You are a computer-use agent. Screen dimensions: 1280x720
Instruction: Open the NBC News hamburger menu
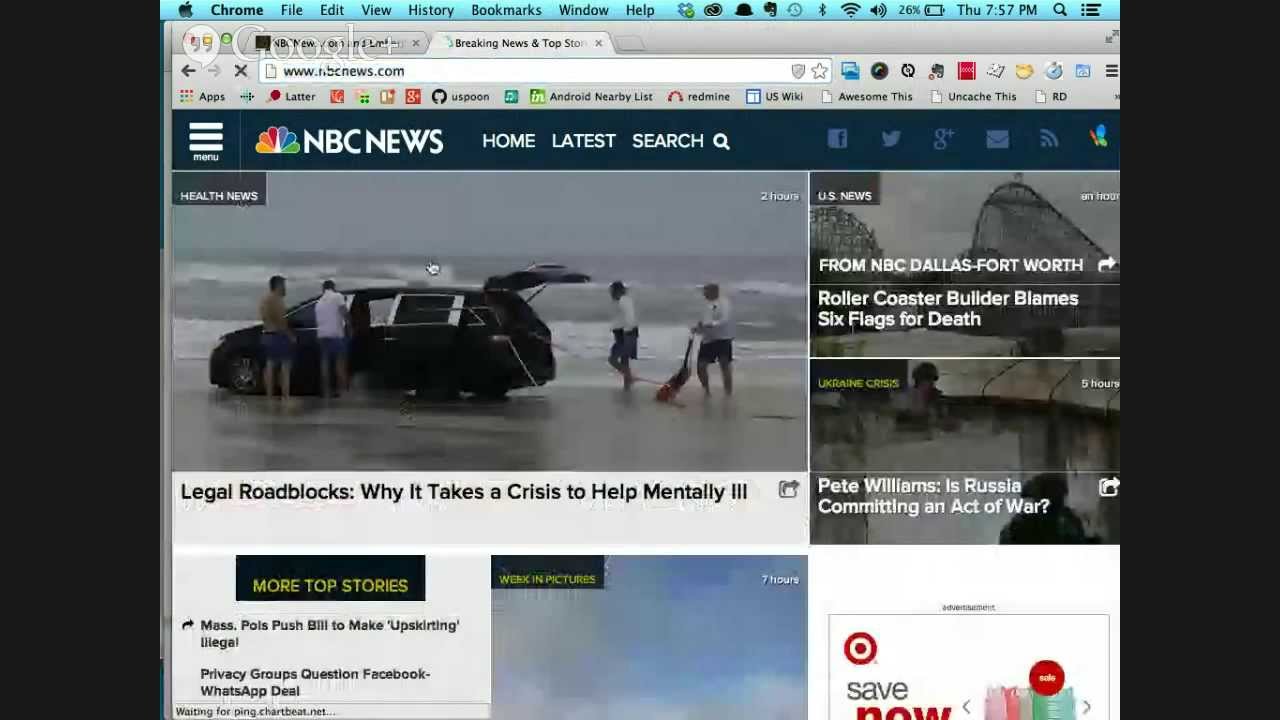pos(205,141)
